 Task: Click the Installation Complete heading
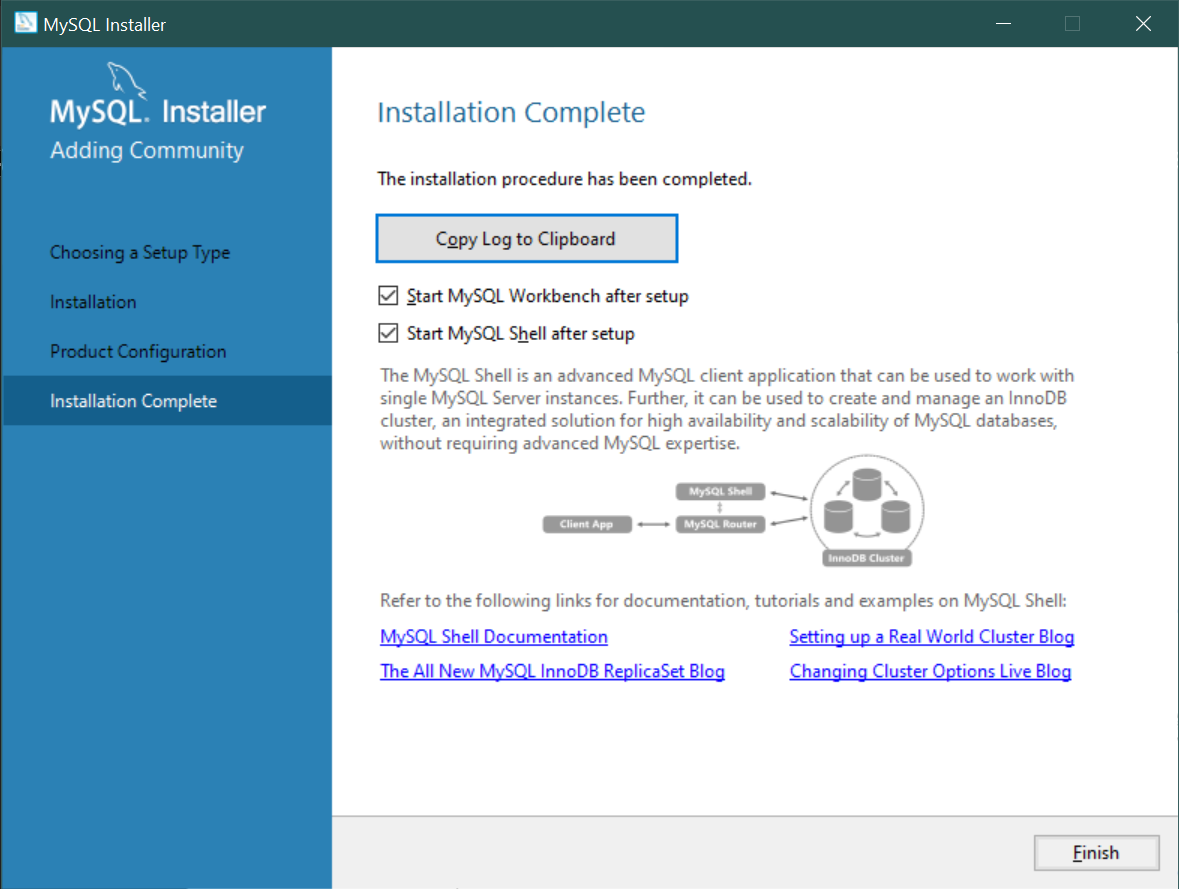tap(511, 112)
